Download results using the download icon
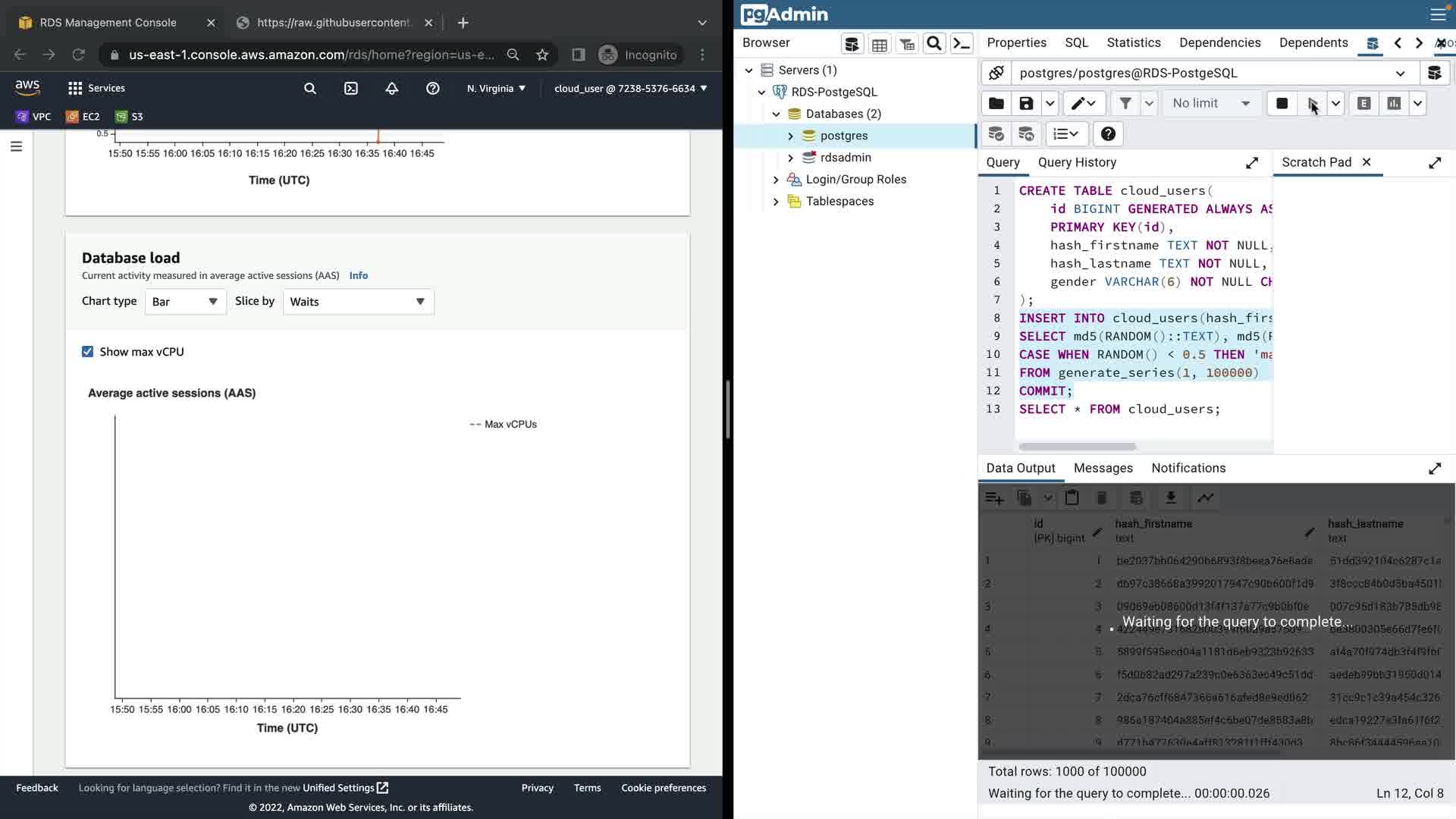The width and height of the screenshot is (1456, 819). 1171,497
